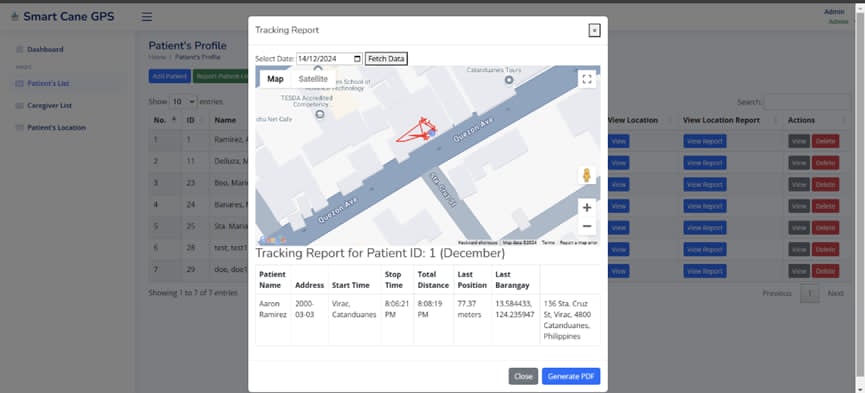865x393 pixels.
Task: Switch to the Map view tab
Action: tap(275, 79)
